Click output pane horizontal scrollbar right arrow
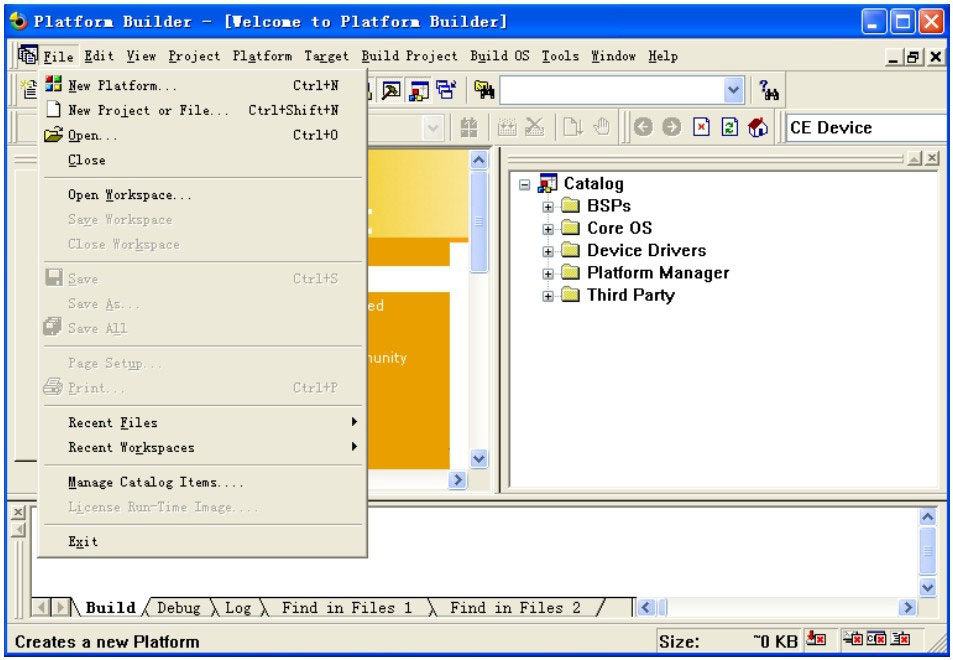Image resolution: width=953 pixels, height=660 pixels. coord(907,607)
